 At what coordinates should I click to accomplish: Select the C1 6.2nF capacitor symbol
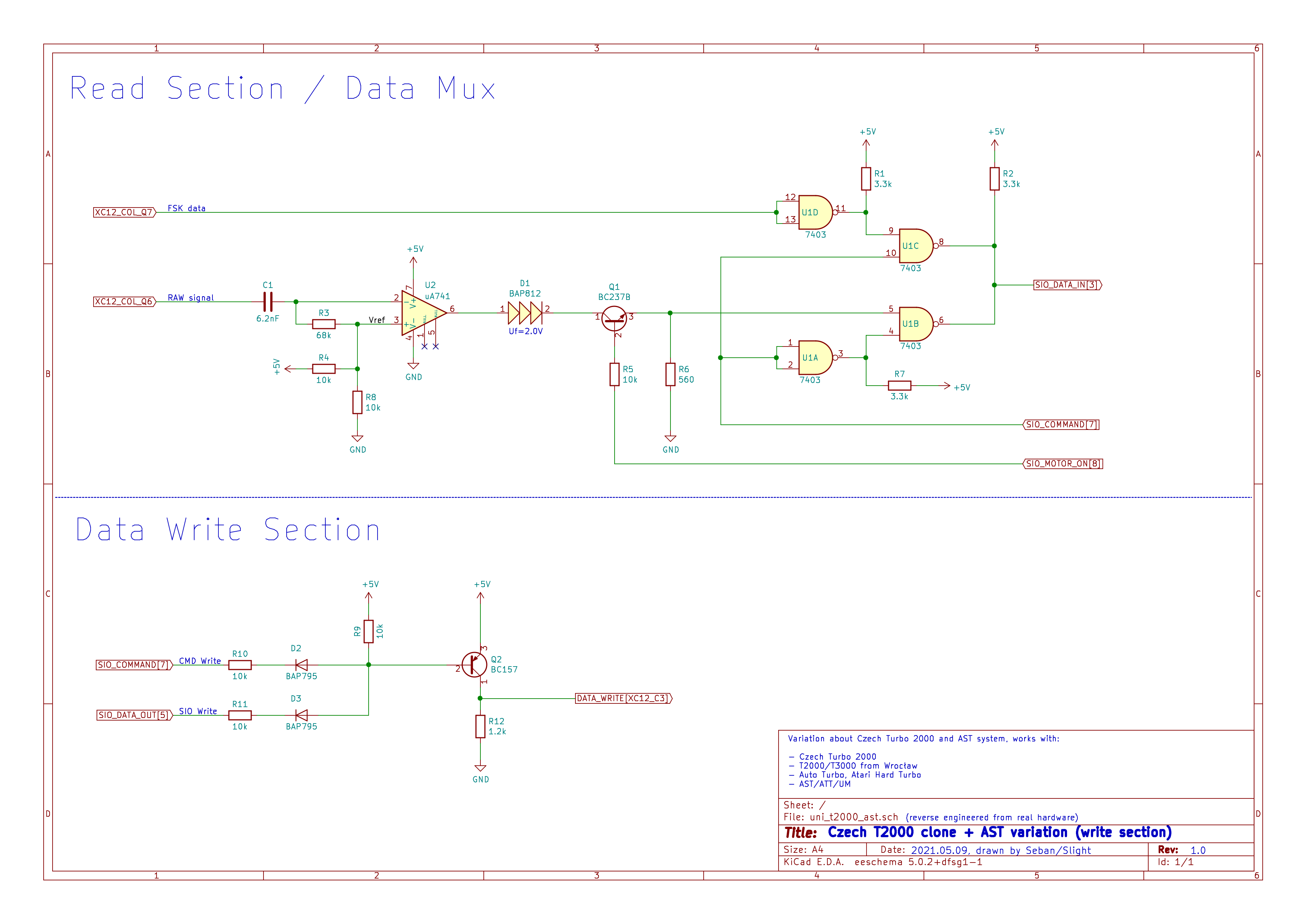click(268, 301)
